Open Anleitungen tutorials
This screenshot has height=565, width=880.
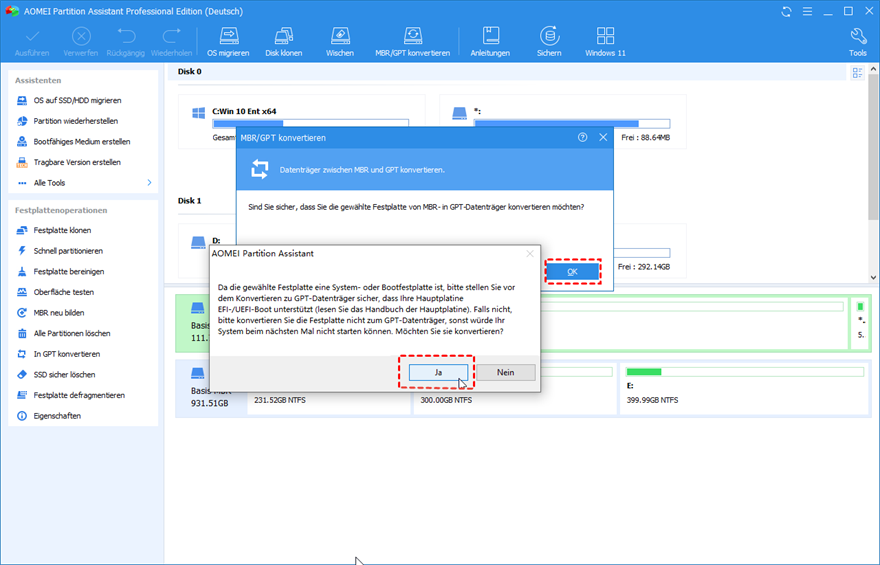coord(490,42)
